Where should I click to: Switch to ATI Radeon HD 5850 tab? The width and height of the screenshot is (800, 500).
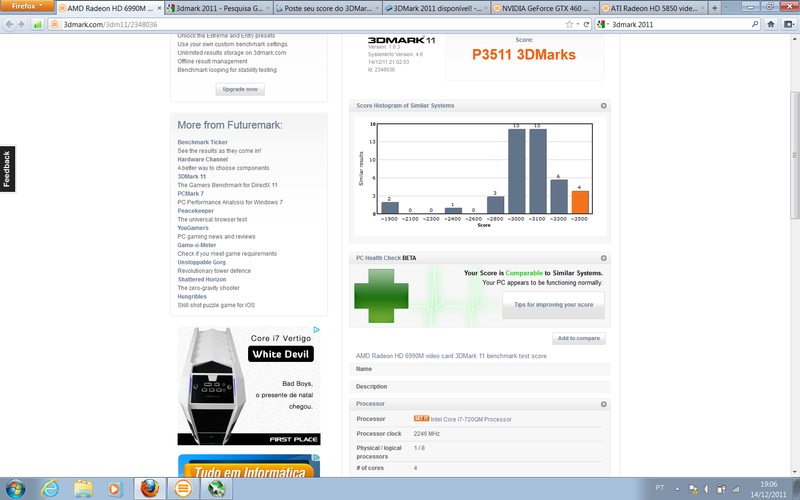[653, 8]
